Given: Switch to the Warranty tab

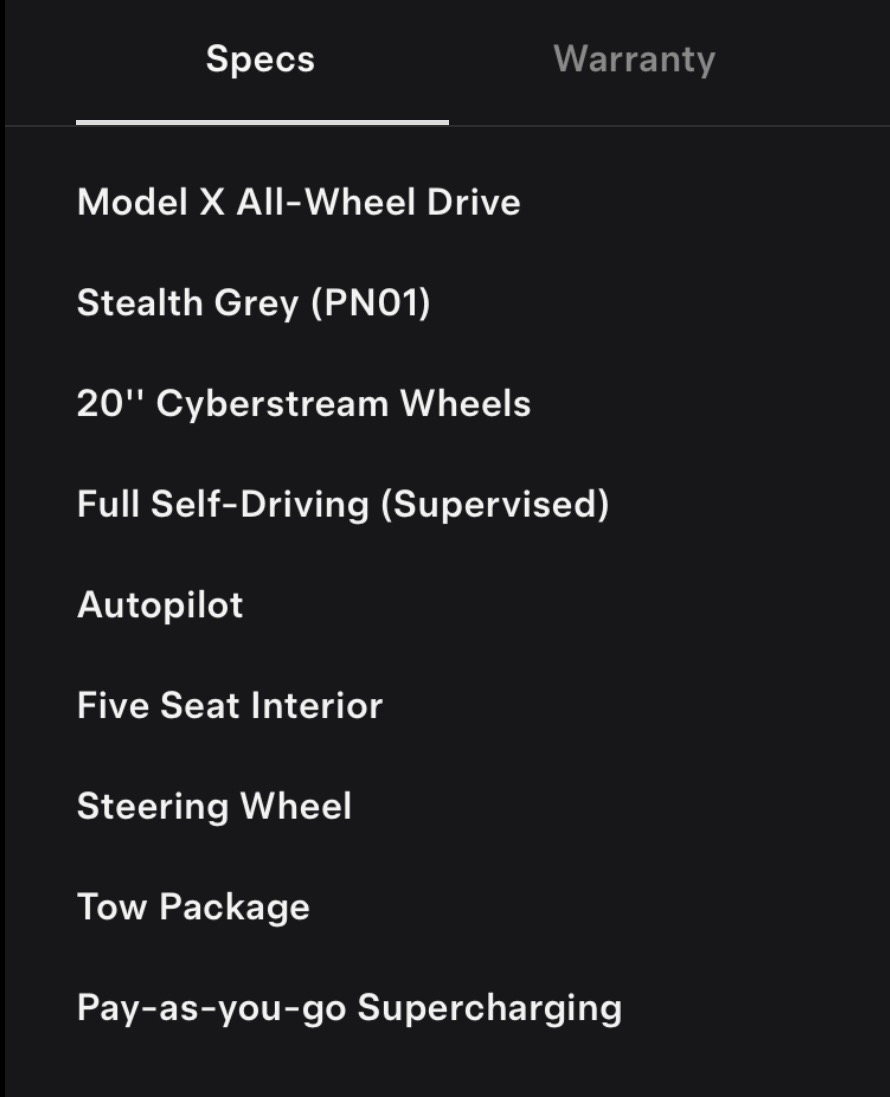Looking at the screenshot, I should click(634, 60).
